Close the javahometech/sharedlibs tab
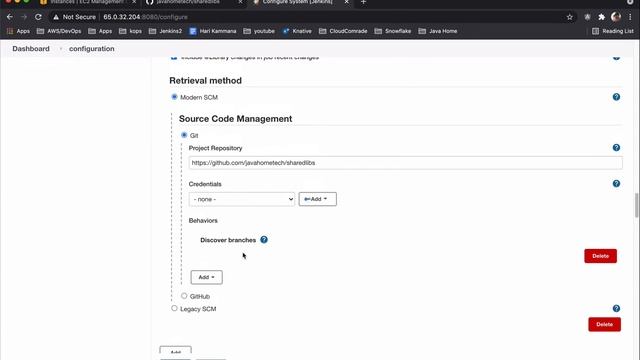This screenshot has height=360, width=640. (240, 2)
